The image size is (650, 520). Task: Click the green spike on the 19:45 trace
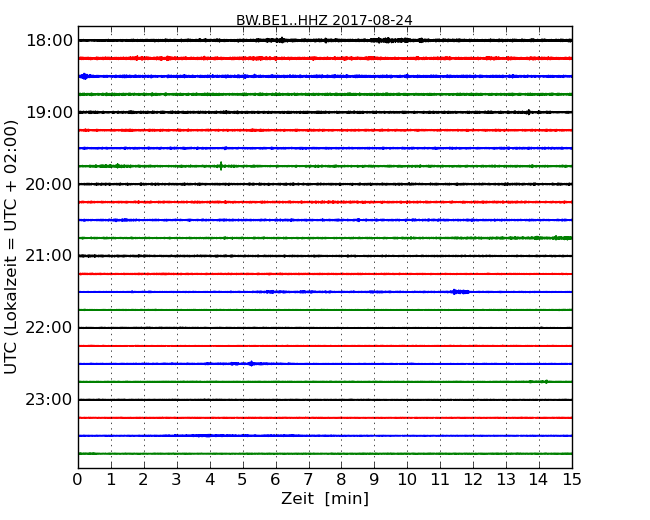tap(221, 166)
